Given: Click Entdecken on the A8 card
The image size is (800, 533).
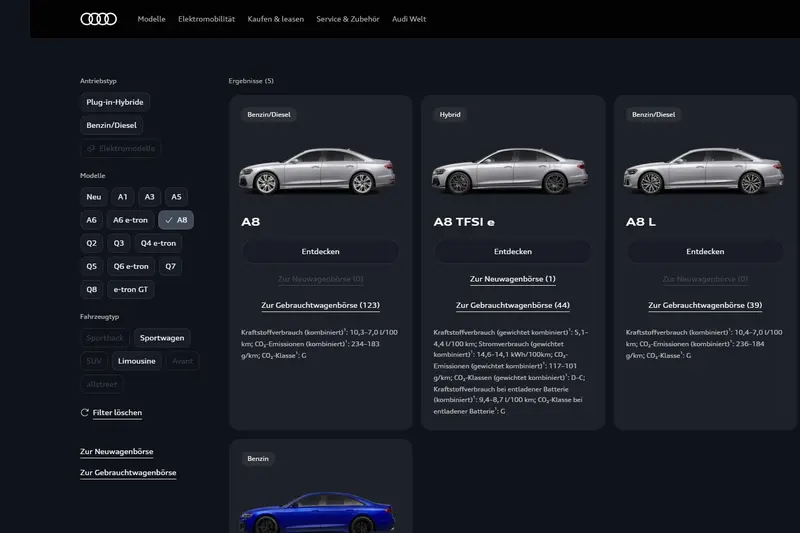Looking at the screenshot, I should pyautogui.click(x=320, y=252).
